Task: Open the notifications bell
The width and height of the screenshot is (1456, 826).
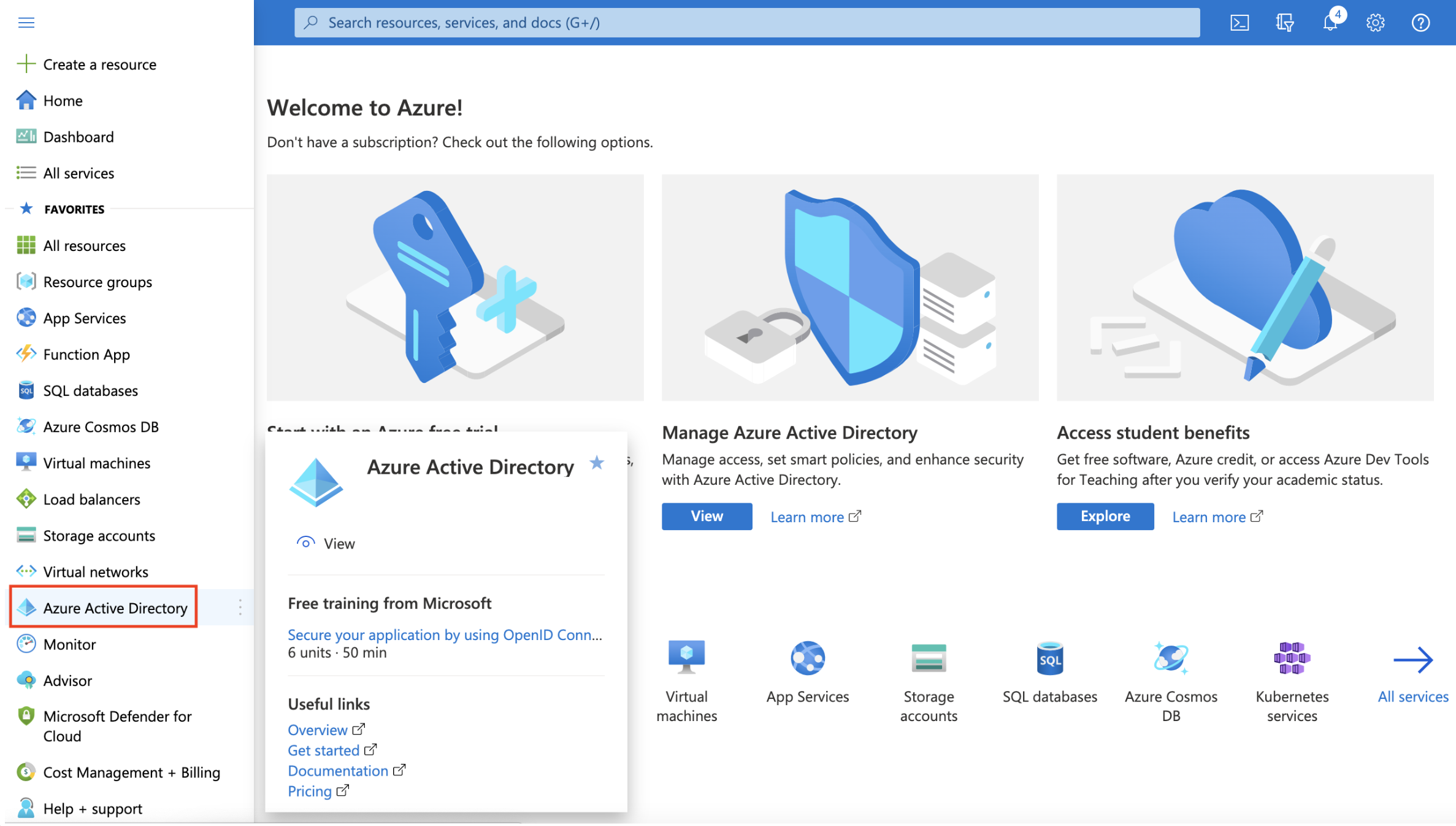Action: click(1330, 23)
